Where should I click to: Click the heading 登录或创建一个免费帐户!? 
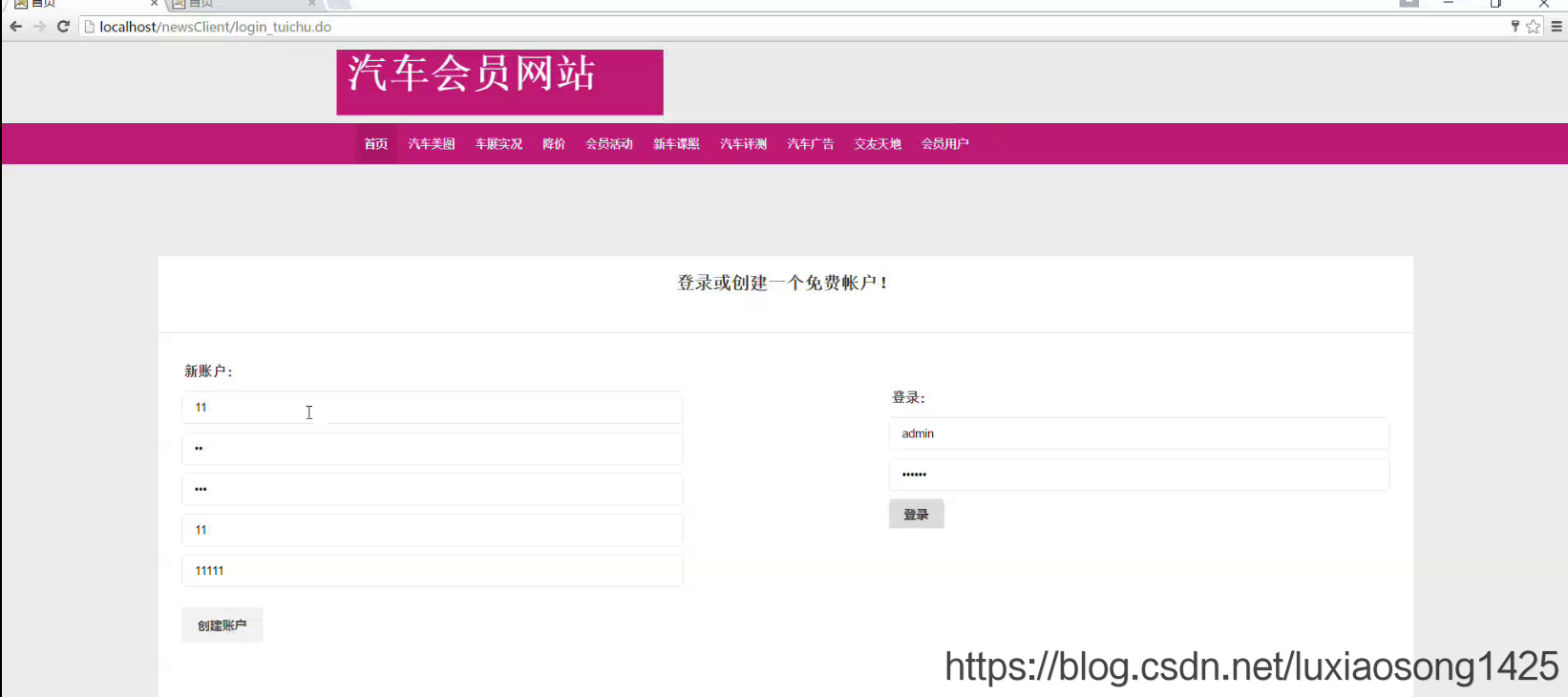click(783, 283)
